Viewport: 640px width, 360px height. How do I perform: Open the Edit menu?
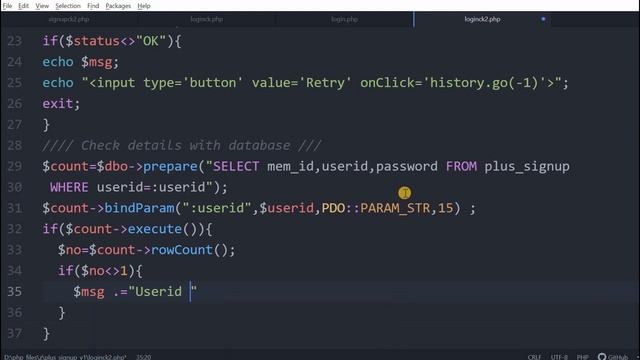pos(23,6)
